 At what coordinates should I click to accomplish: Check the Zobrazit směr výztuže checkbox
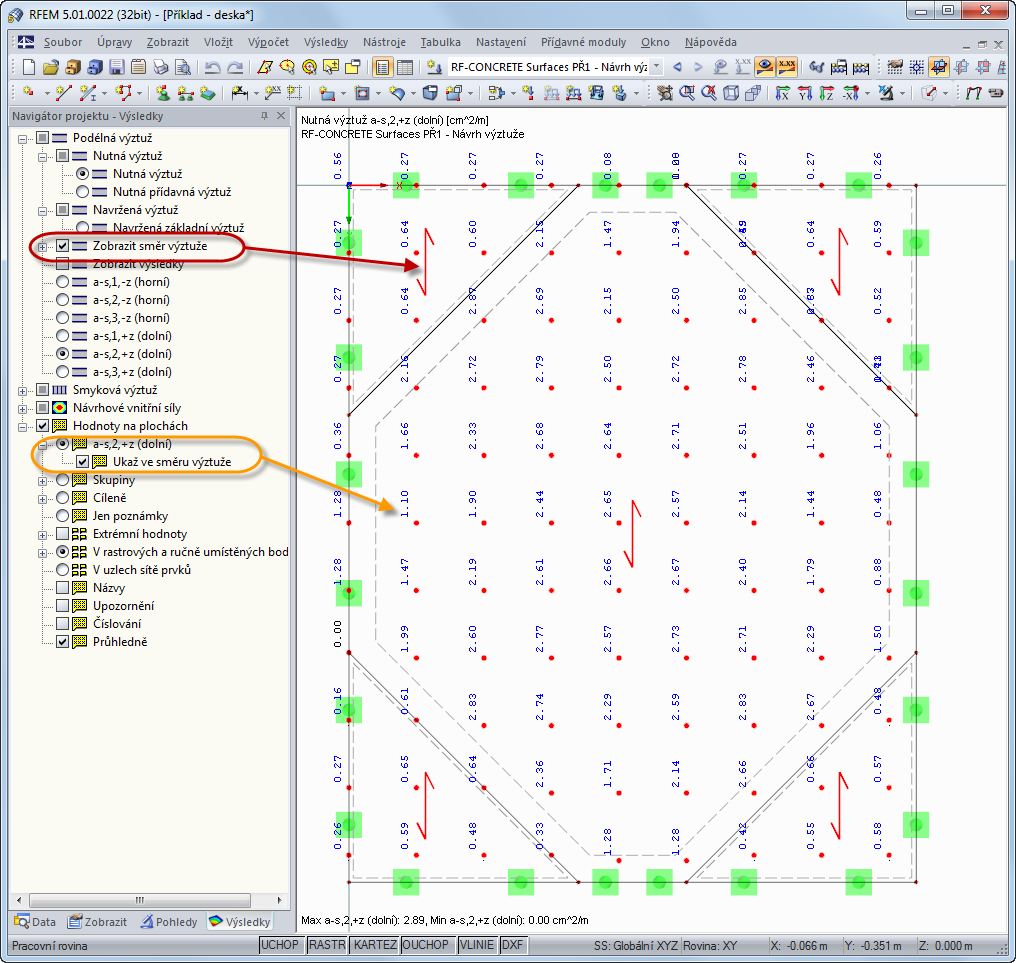click(x=62, y=246)
